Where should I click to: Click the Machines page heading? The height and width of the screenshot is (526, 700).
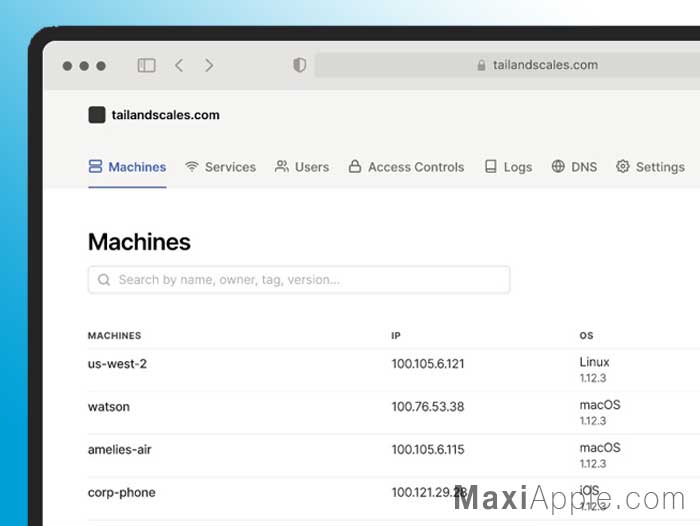point(139,242)
